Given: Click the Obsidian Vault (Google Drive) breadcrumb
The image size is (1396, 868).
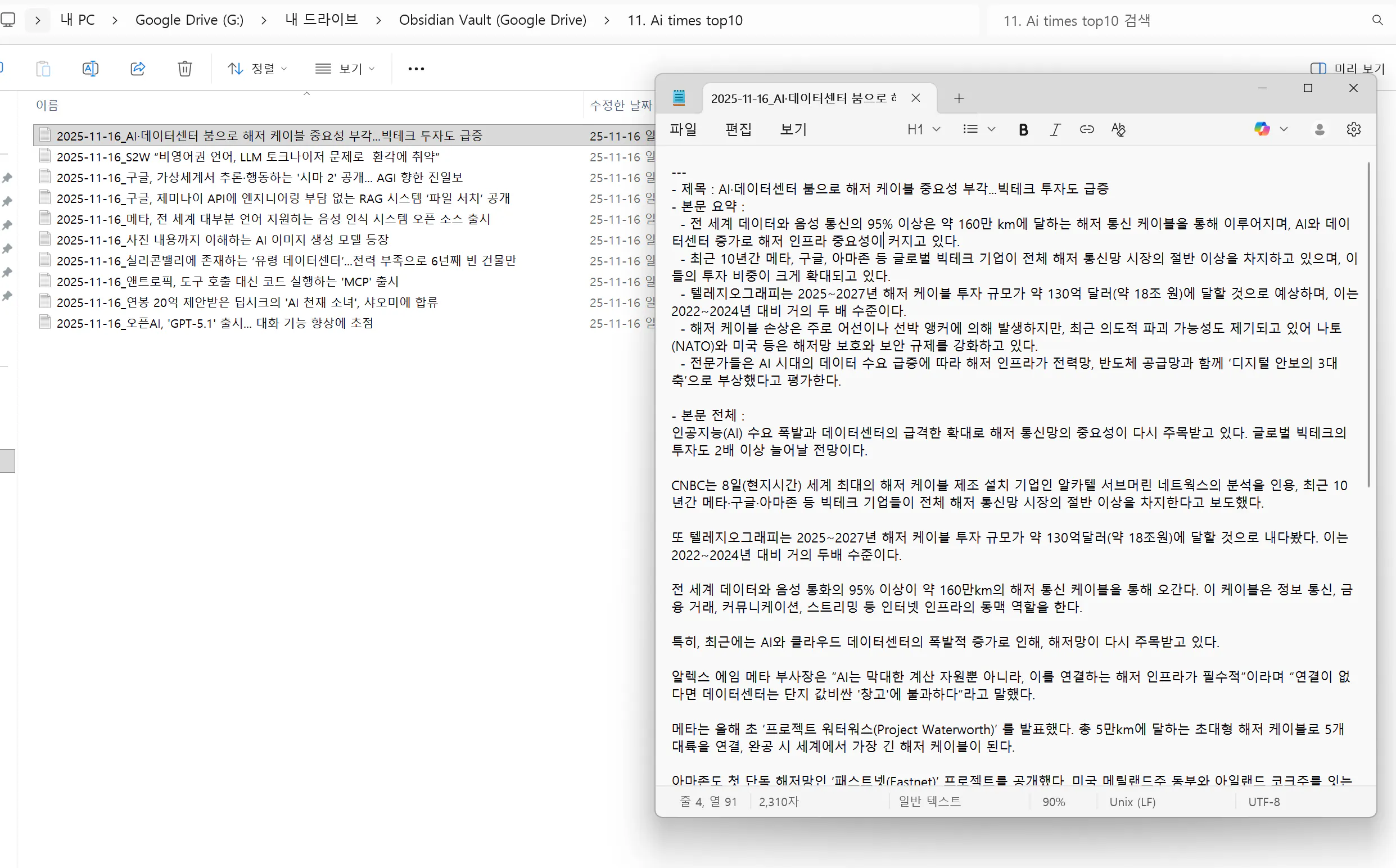Looking at the screenshot, I should [493, 20].
